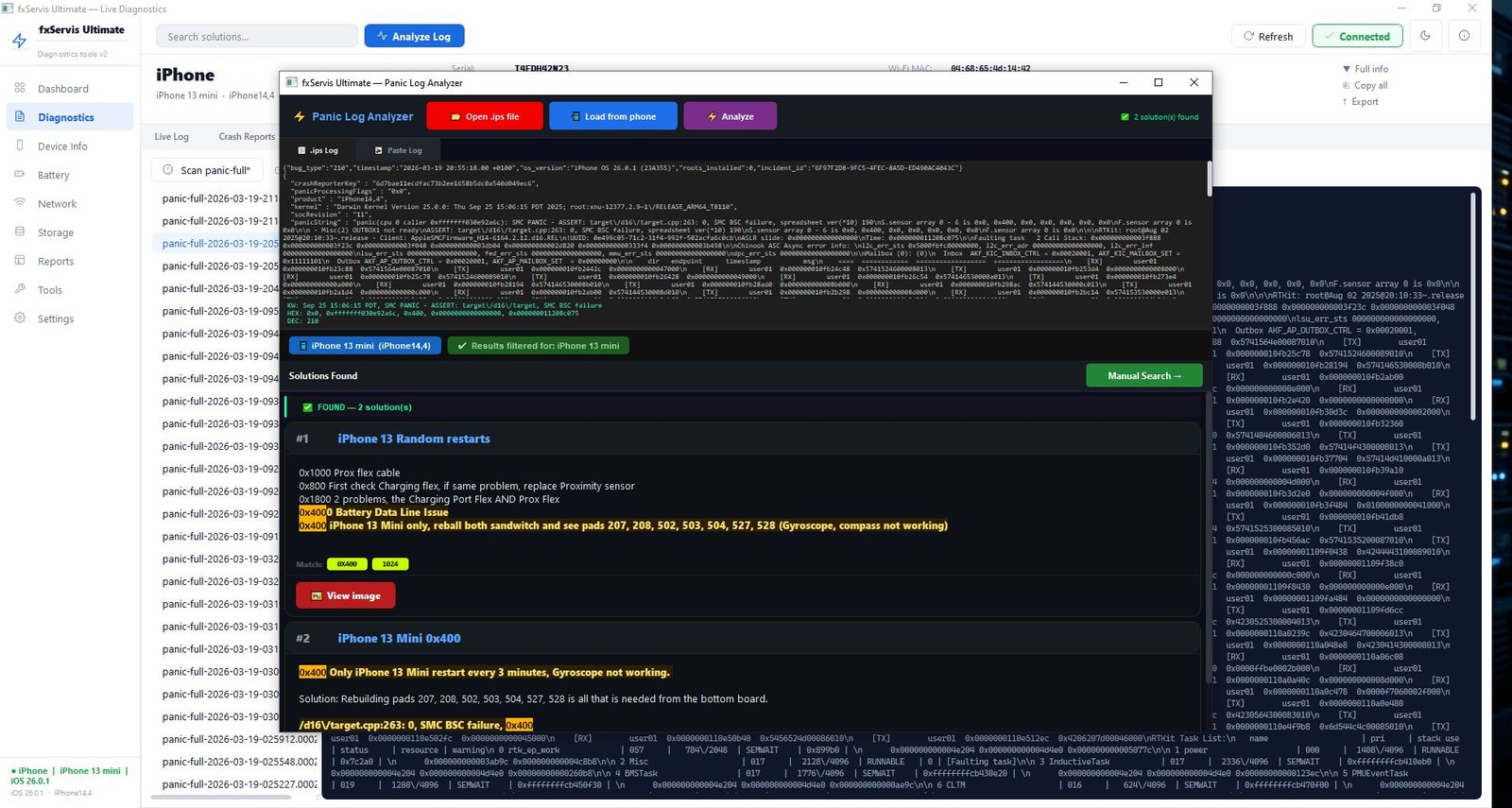The image size is (1512, 808).
Task: Click the 0x1000 Prox flex cable line
Action: click(350, 473)
